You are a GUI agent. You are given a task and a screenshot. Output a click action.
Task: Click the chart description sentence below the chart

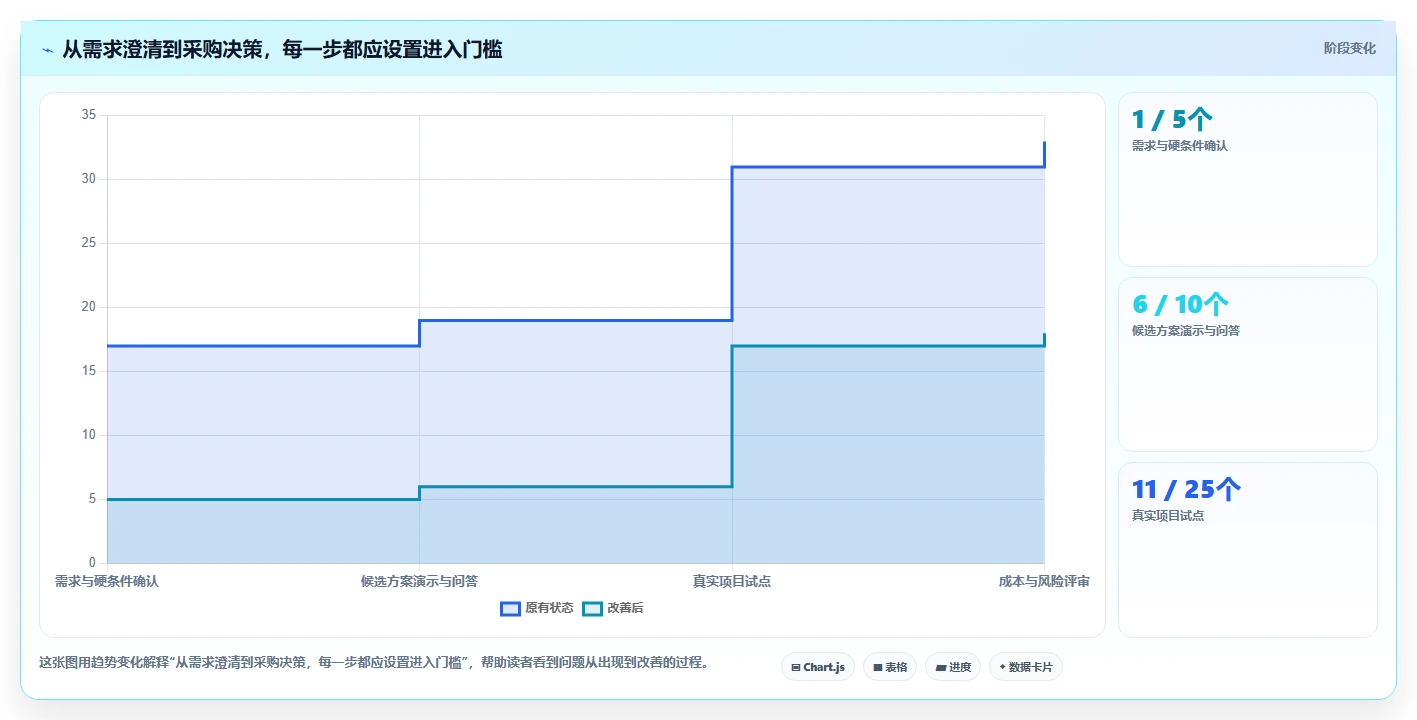pyautogui.click(x=374, y=662)
